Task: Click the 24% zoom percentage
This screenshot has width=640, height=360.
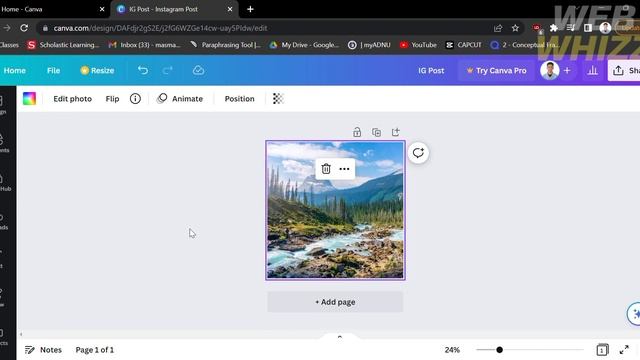Action: point(452,350)
